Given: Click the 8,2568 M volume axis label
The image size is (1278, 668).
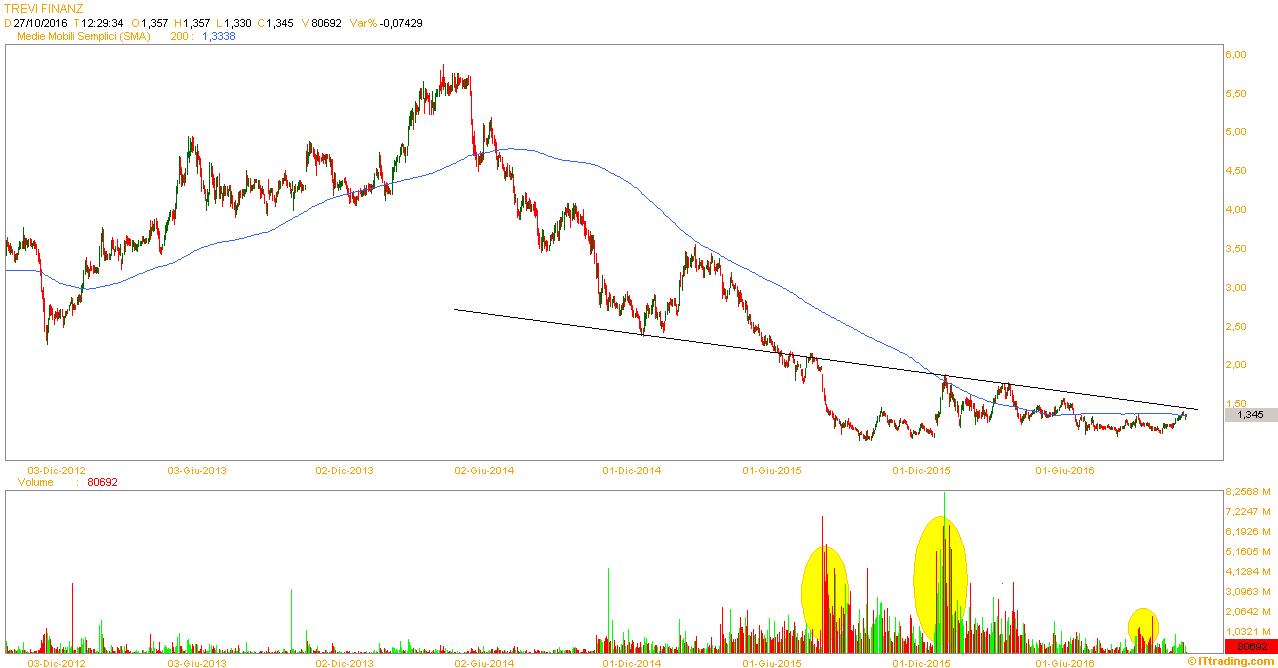Looking at the screenshot, I should point(1246,492).
